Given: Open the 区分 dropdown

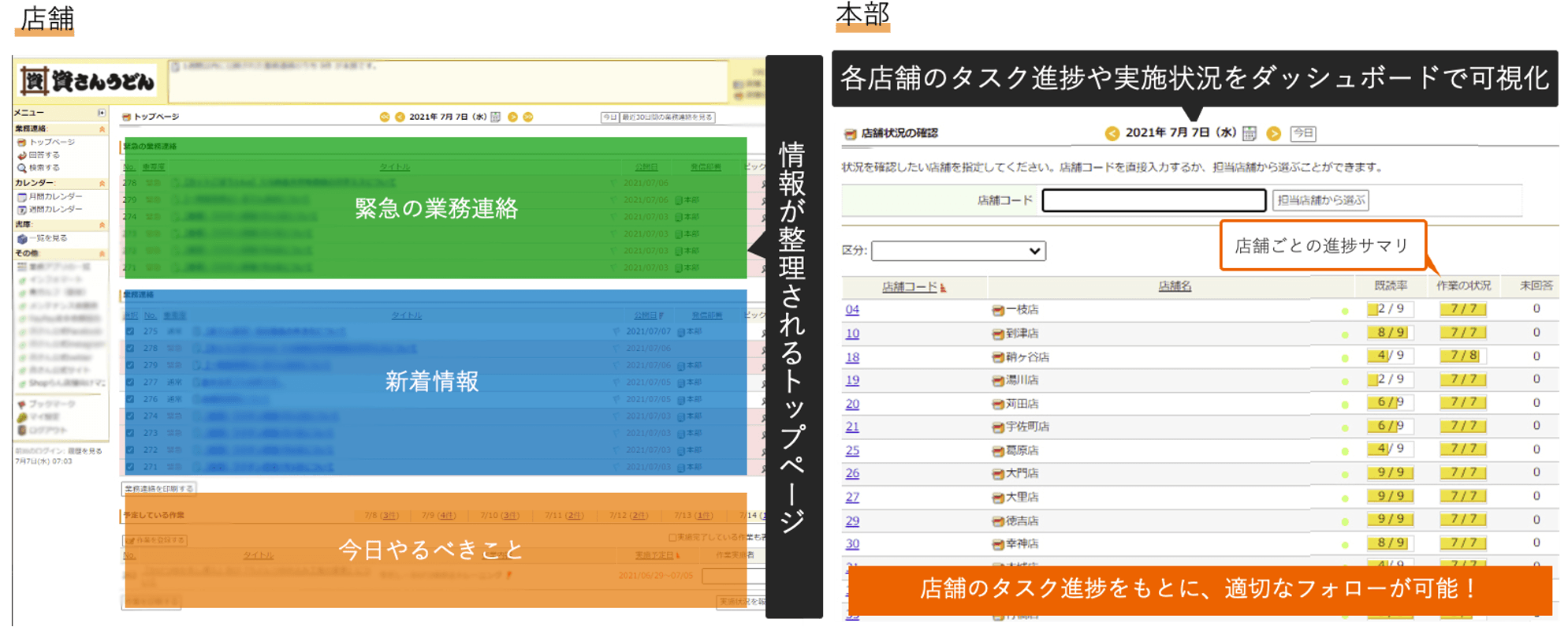Looking at the screenshot, I should tap(958, 251).
